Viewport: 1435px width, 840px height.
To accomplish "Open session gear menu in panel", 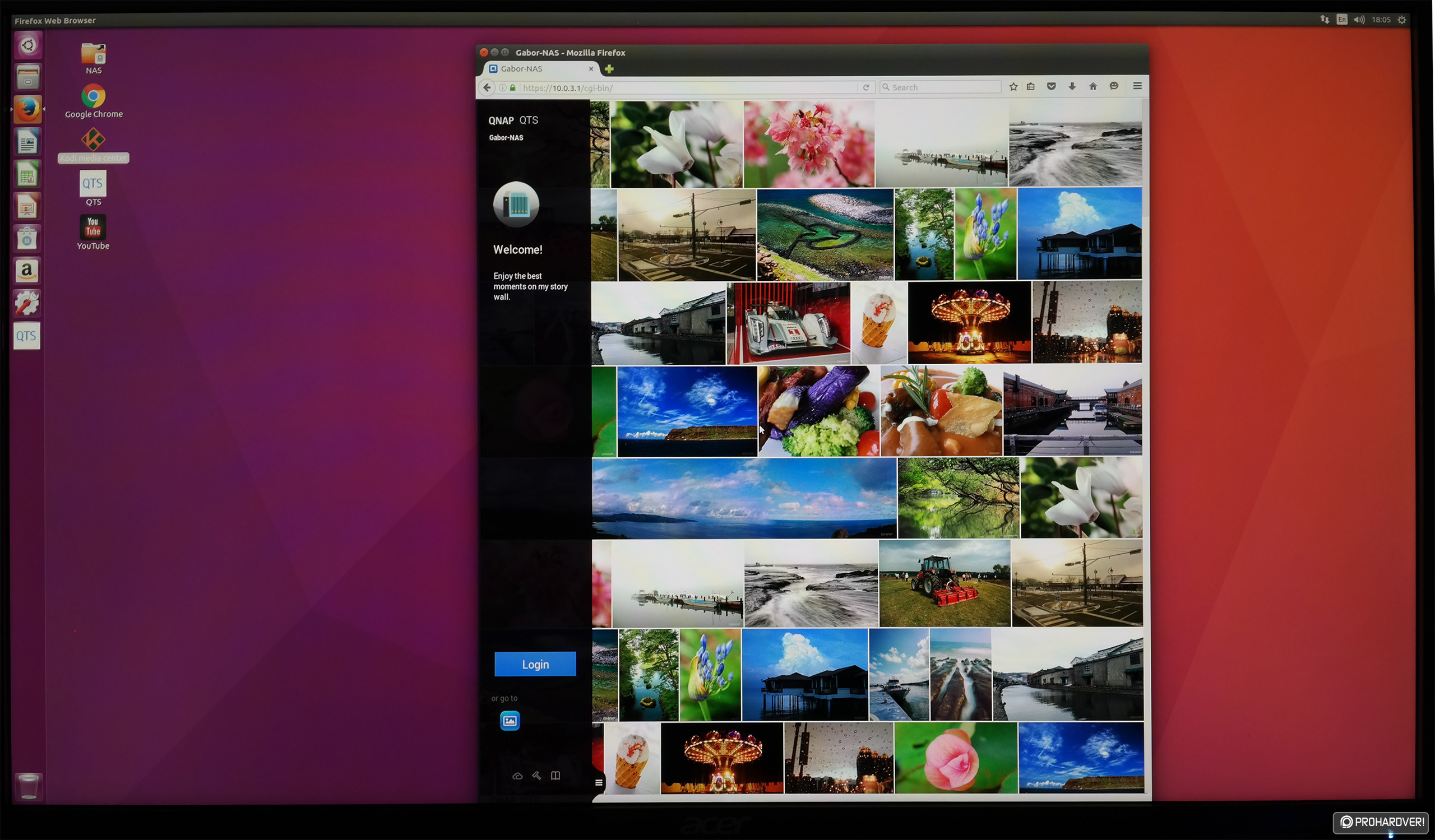I will coord(1402,20).
